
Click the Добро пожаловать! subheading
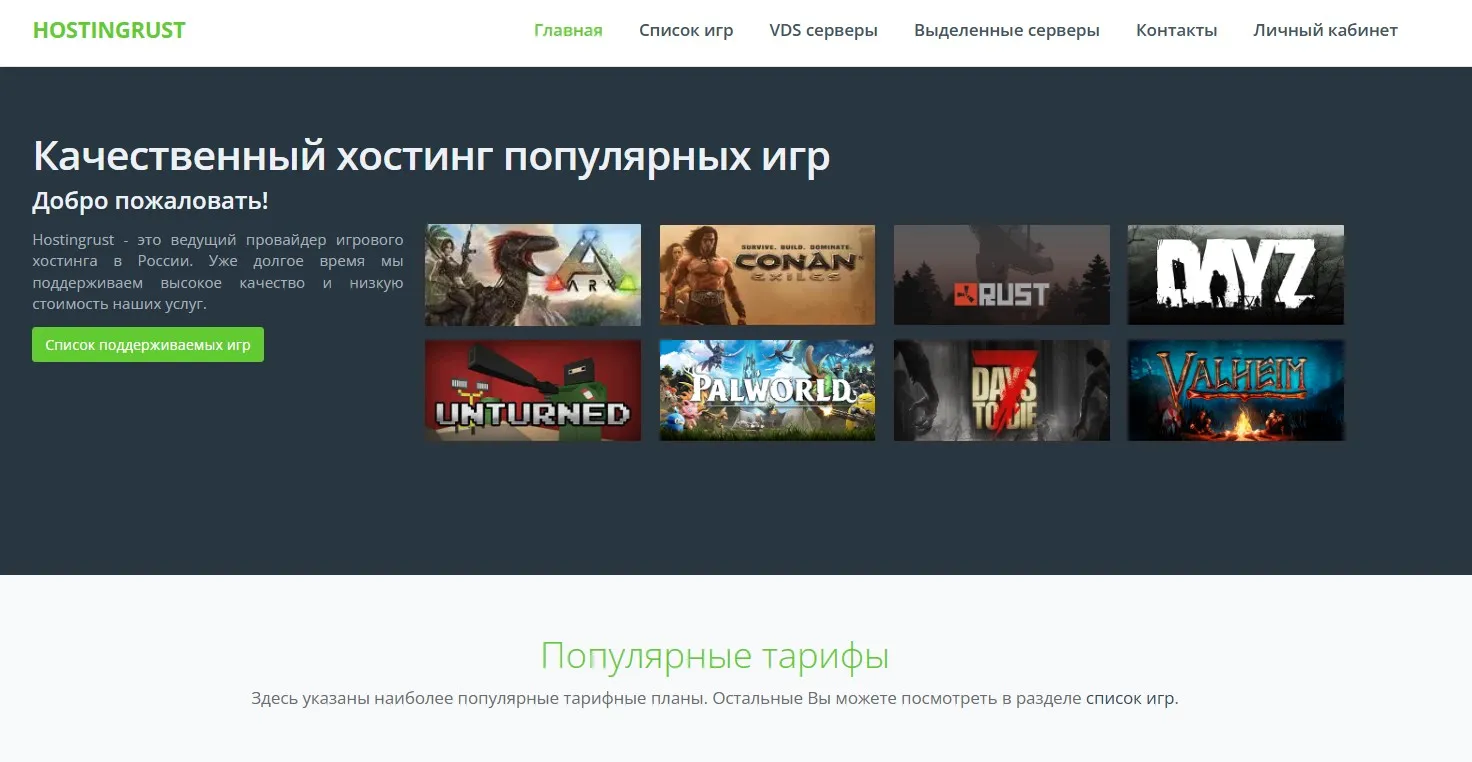150,201
